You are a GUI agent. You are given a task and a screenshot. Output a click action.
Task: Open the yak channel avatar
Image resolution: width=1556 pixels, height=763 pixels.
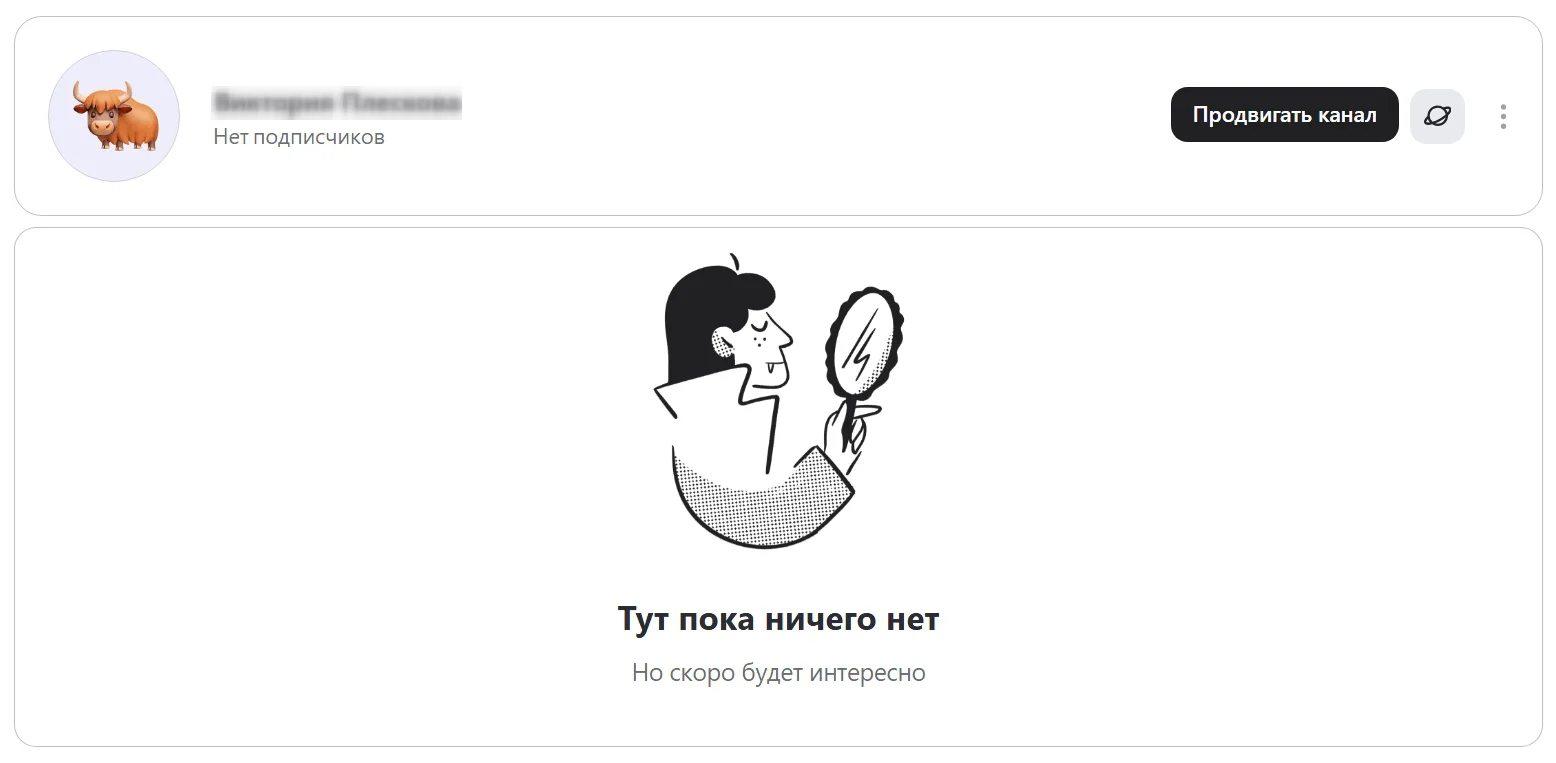tap(114, 116)
